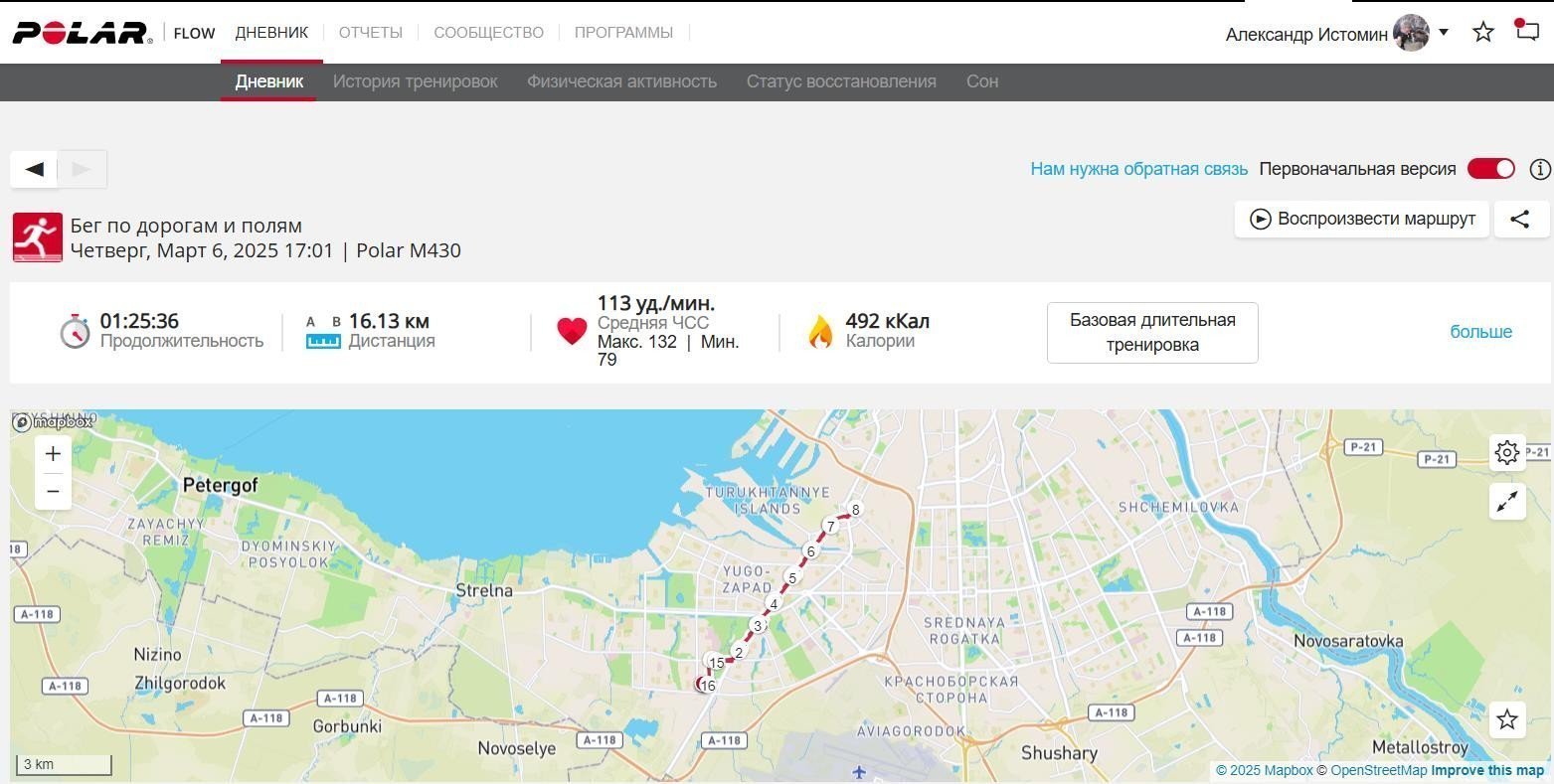Zoom in on the map
The width and height of the screenshot is (1554, 784).
coord(53,454)
